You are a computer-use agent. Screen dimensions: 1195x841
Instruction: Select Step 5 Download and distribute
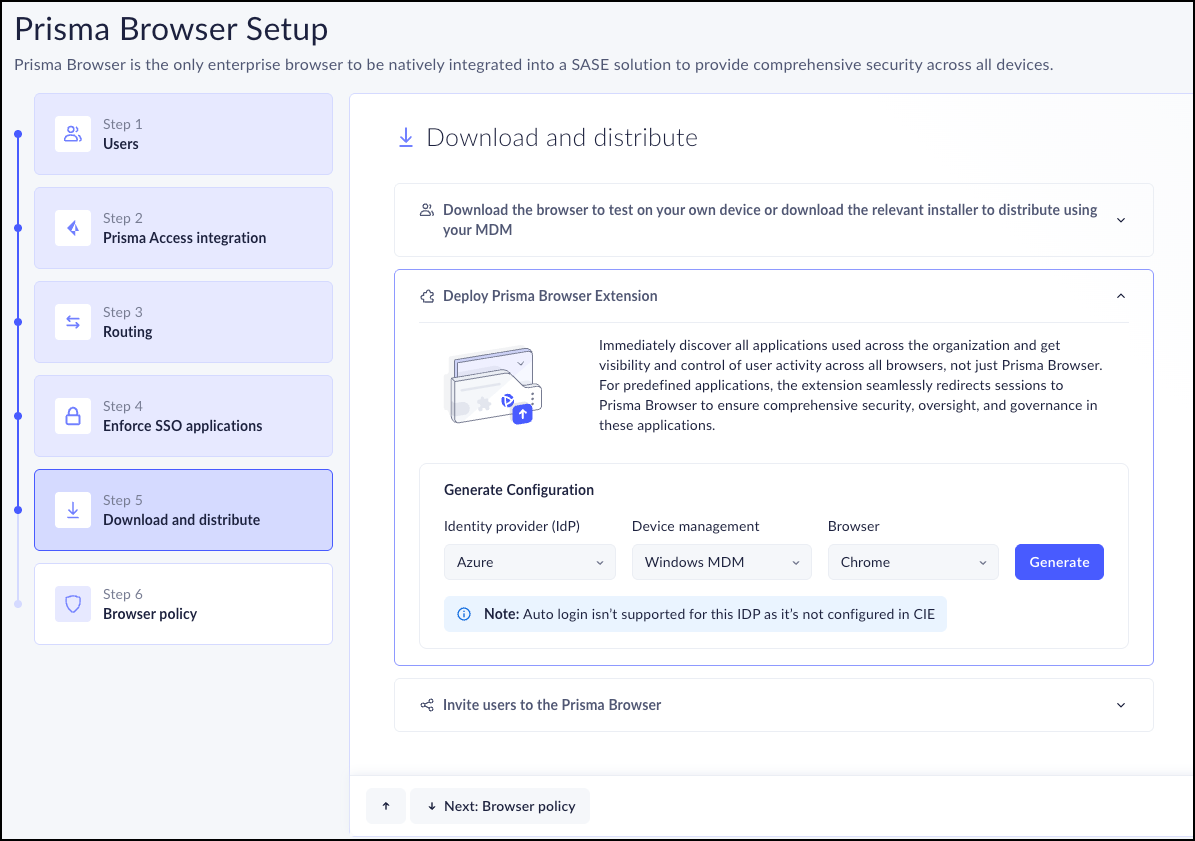tap(184, 510)
